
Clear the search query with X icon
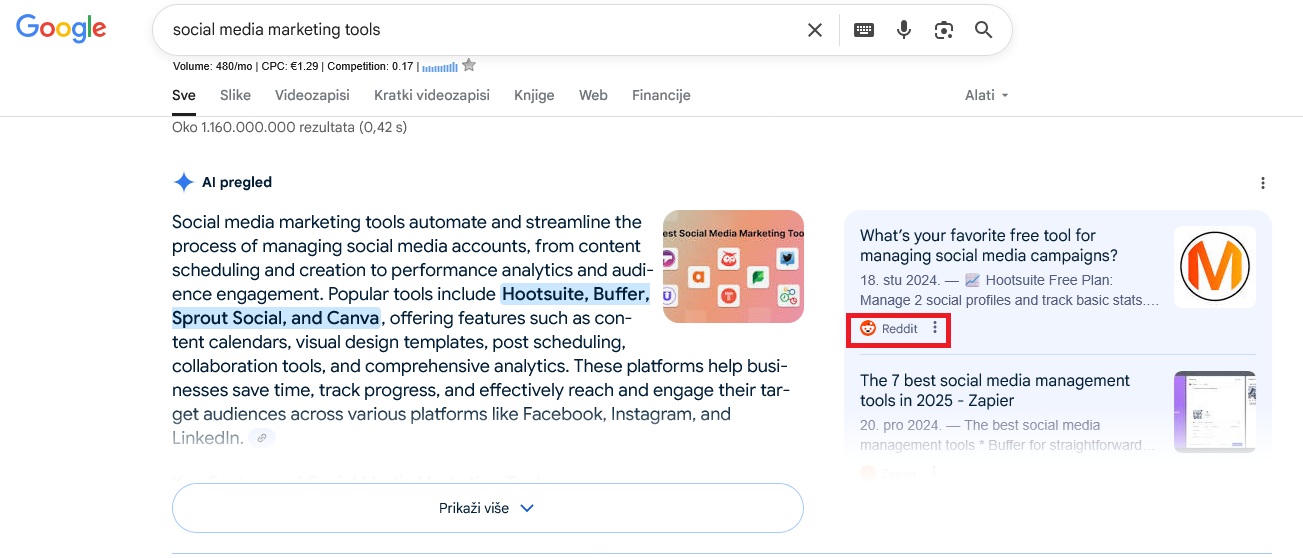click(815, 30)
